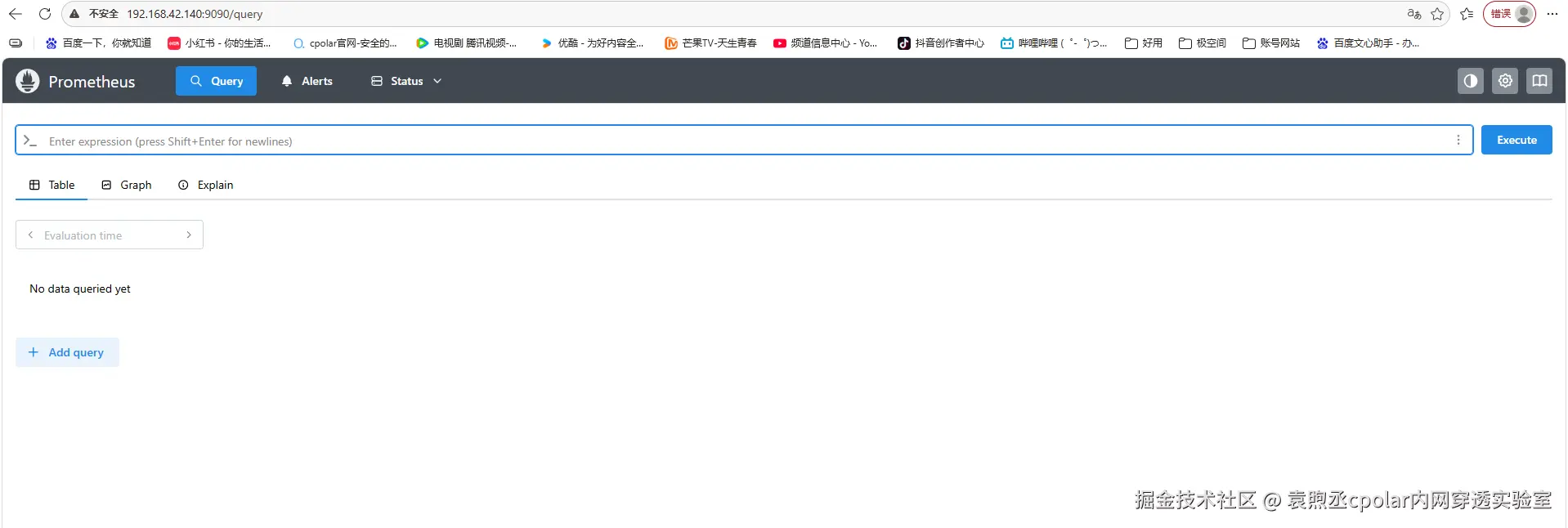Switch to the Table tab

(x=52, y=185)
